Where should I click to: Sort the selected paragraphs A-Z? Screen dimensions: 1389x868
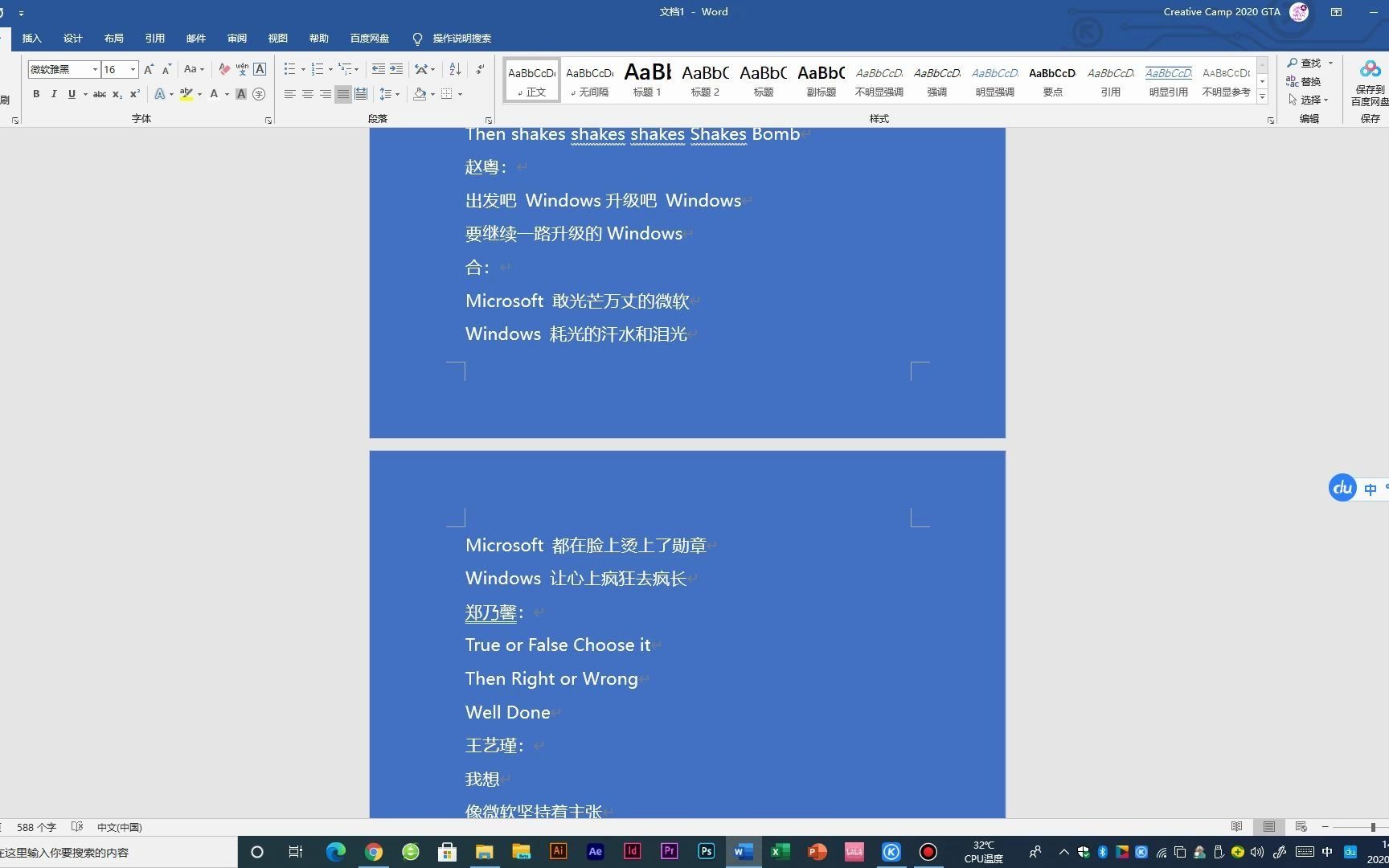455,69
